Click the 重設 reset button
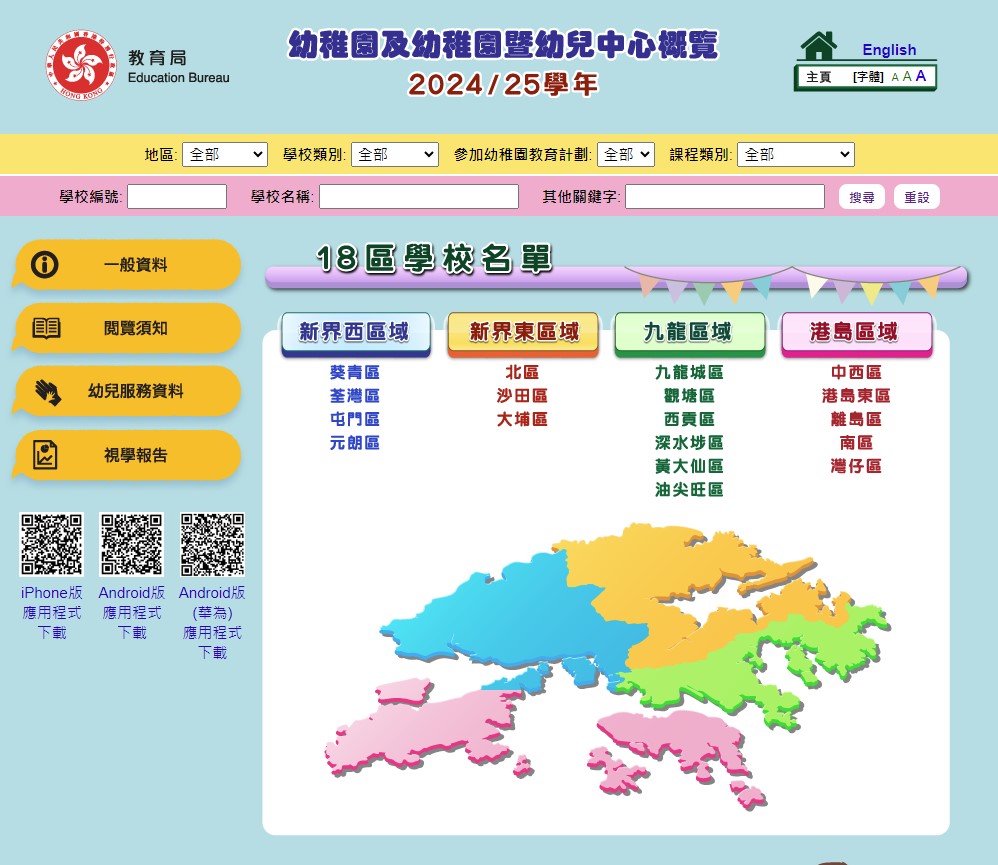This screenshot has height=865, width=998. [916, 196]
